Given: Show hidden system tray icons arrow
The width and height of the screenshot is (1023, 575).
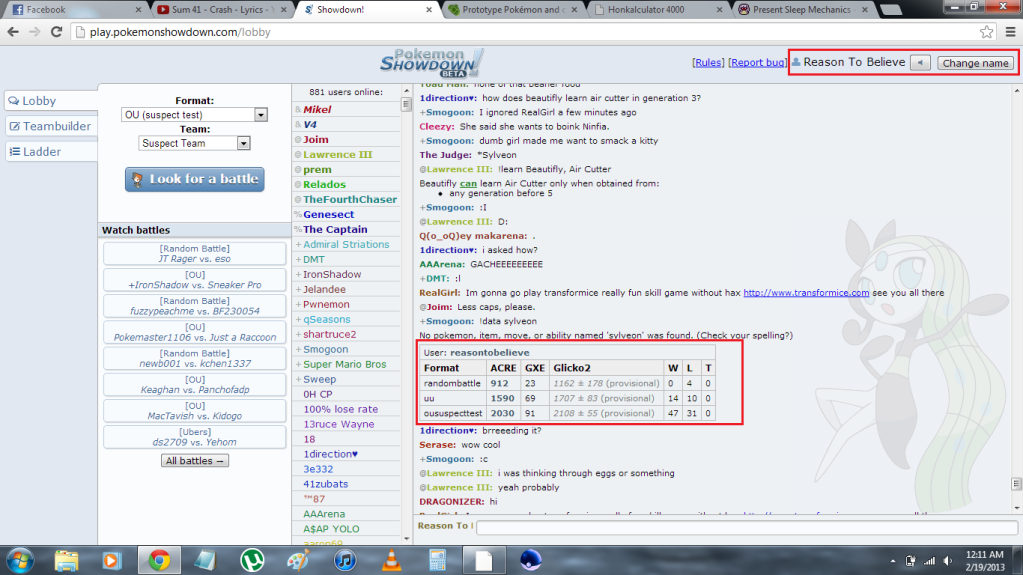Looking at the screenshot, I should tap(893, 561).
